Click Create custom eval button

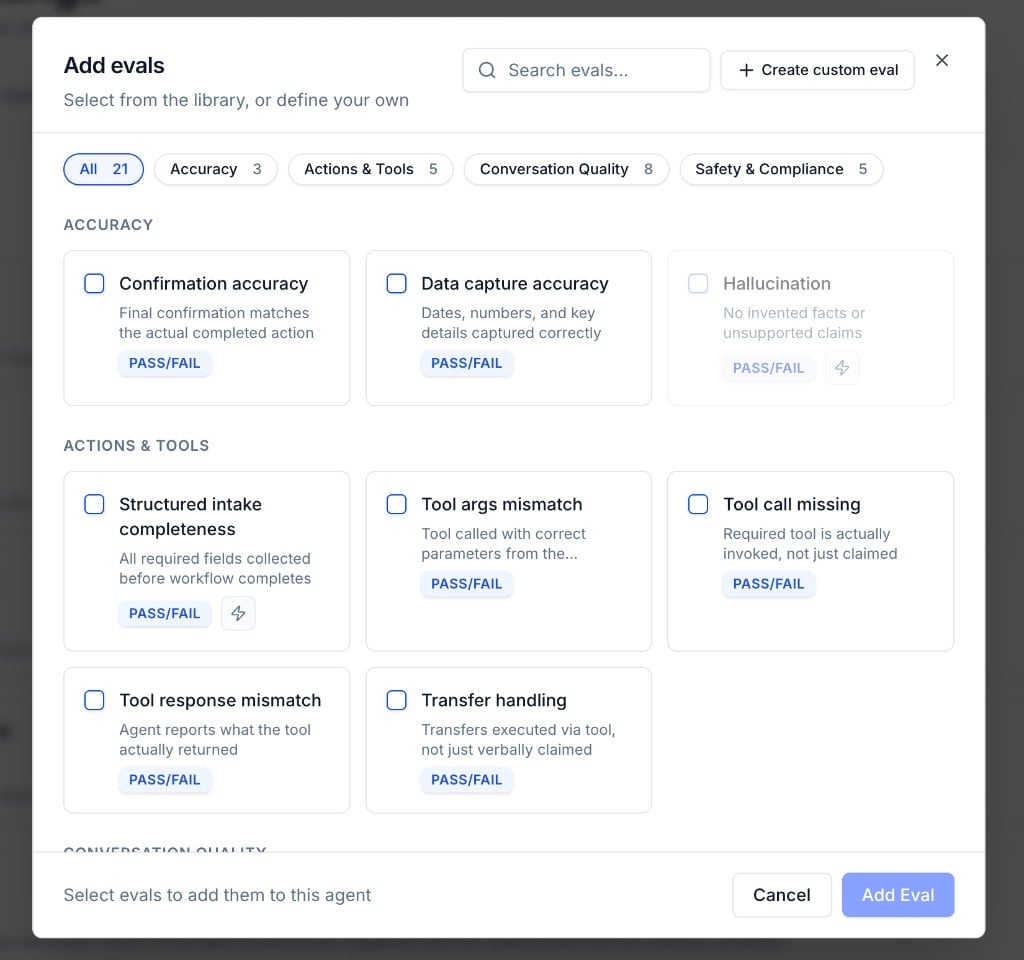tap(818, 70)
